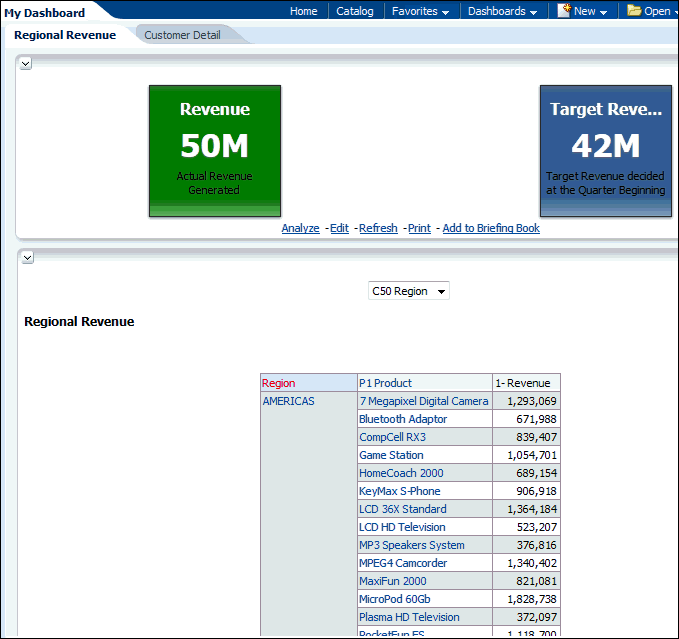Click the green Revenue 50M tile
679x639 pixels.
click(215, 151)
